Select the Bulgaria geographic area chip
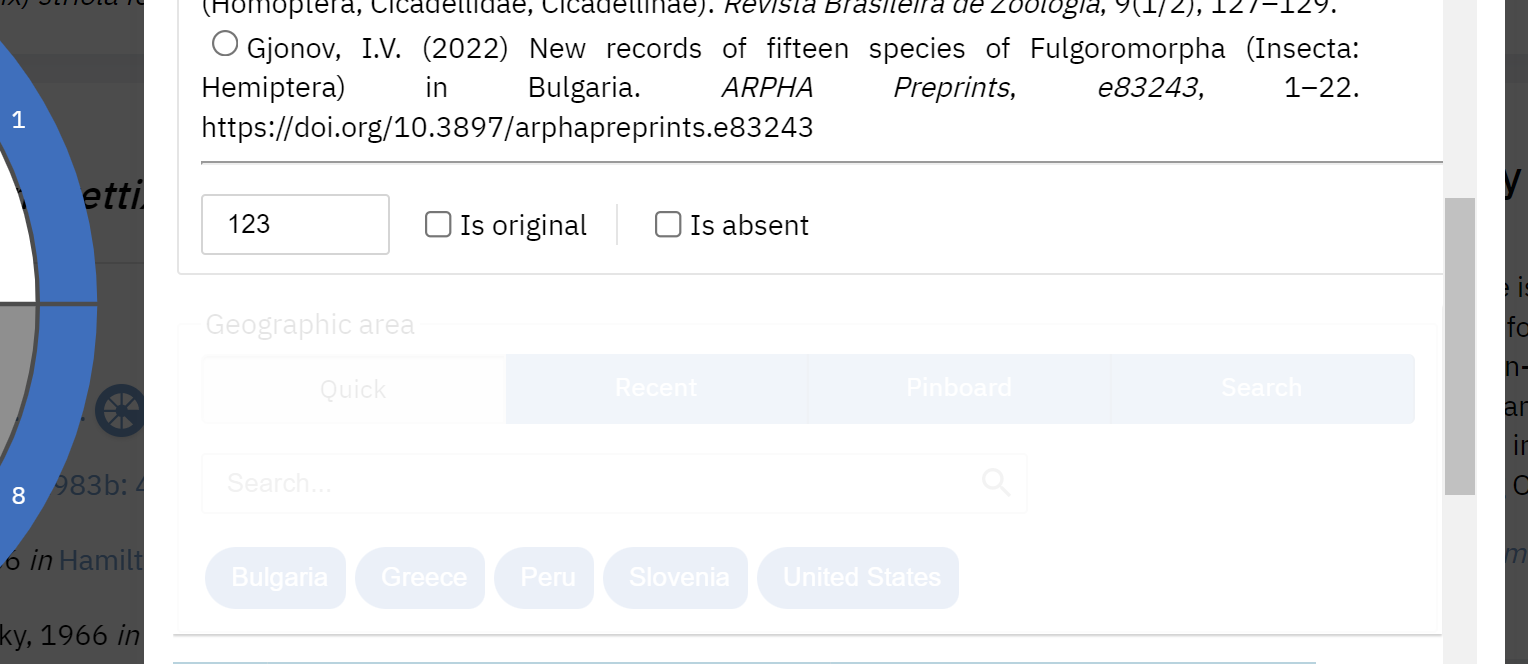 275,577
